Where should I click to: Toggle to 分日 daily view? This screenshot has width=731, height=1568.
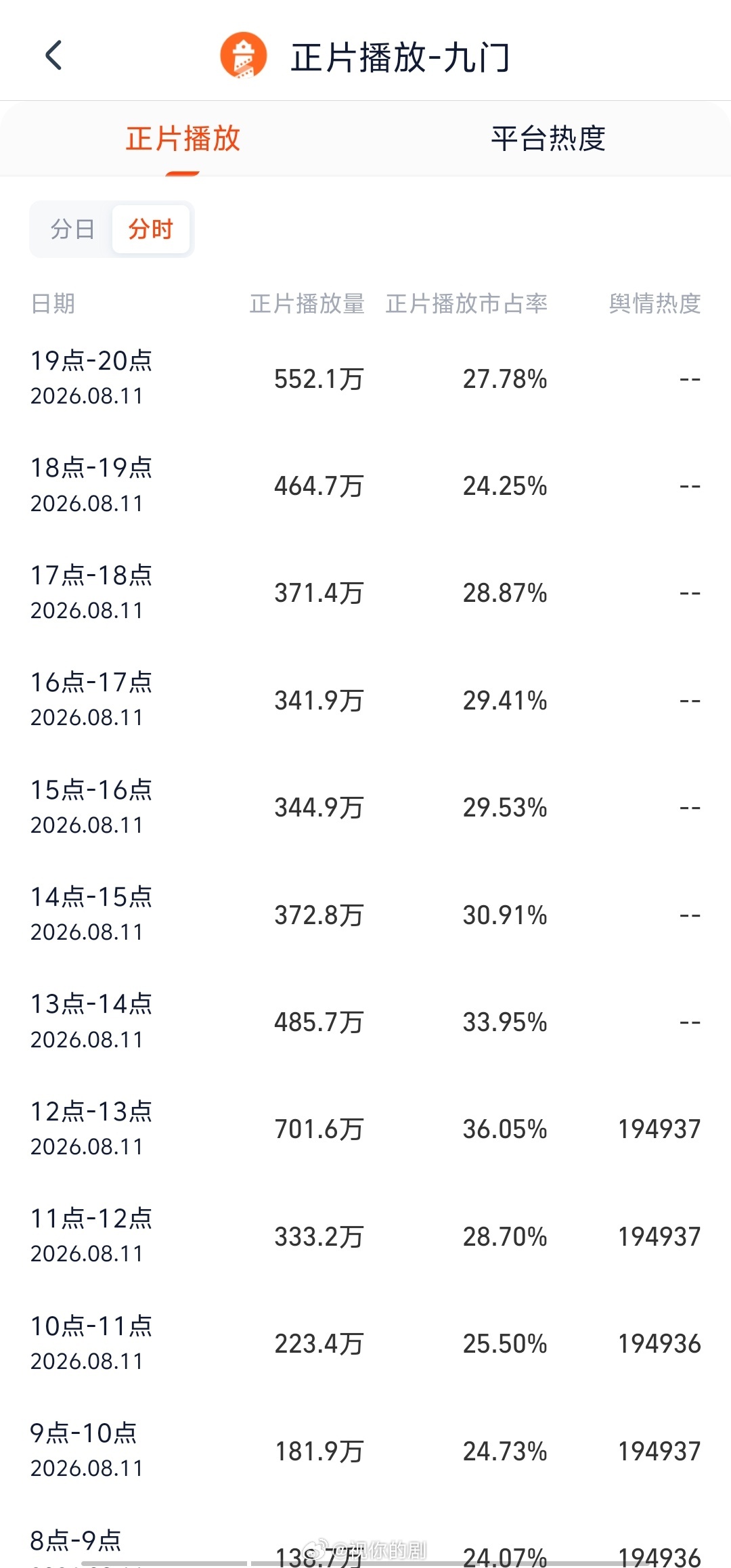(x=72, y=230)
